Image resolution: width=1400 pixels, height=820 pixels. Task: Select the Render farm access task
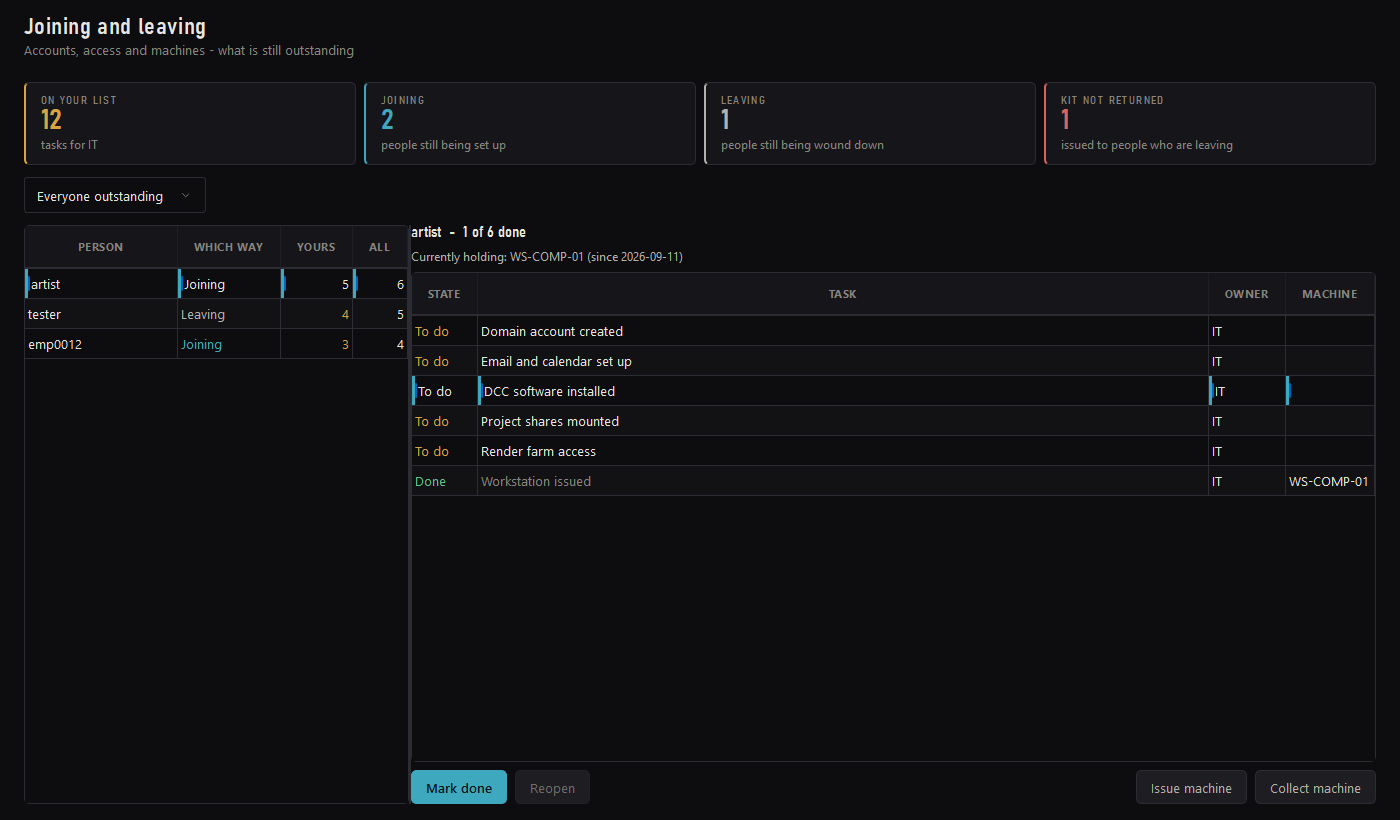[893, 451]
